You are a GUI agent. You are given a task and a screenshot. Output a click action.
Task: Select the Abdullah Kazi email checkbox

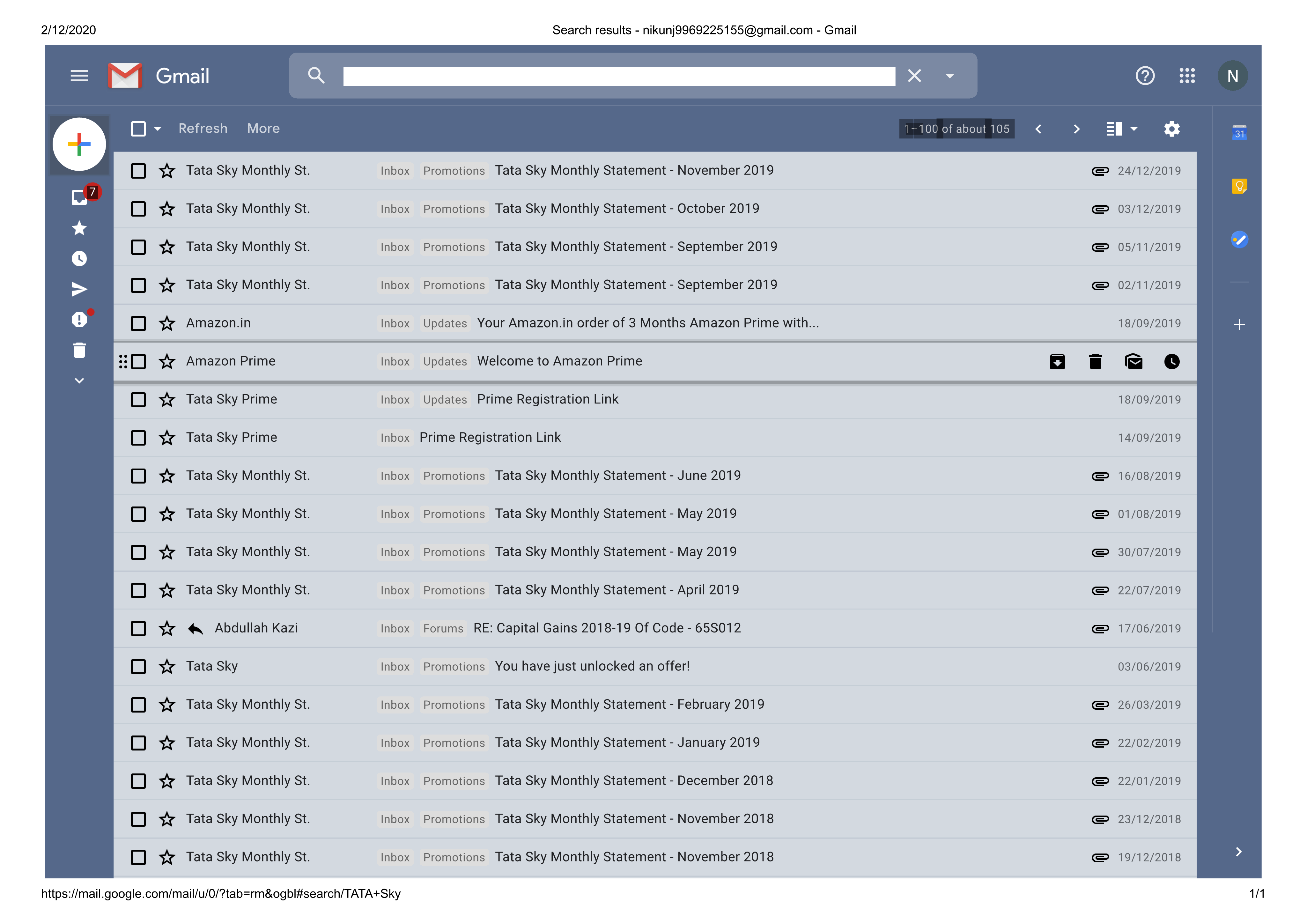pos(138,629)
